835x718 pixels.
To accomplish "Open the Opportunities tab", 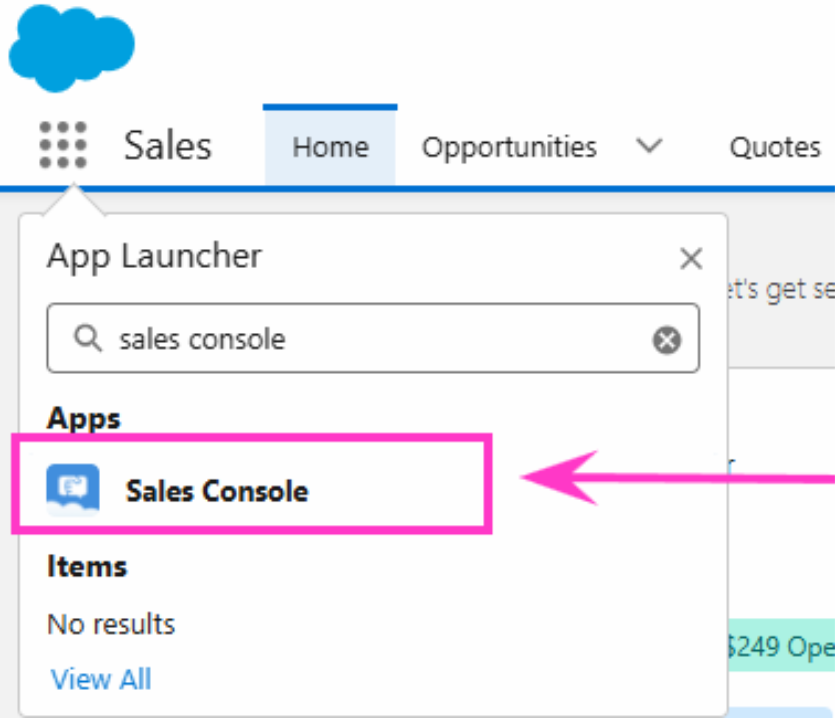I will pyautogui.click(x=509, y=148).
